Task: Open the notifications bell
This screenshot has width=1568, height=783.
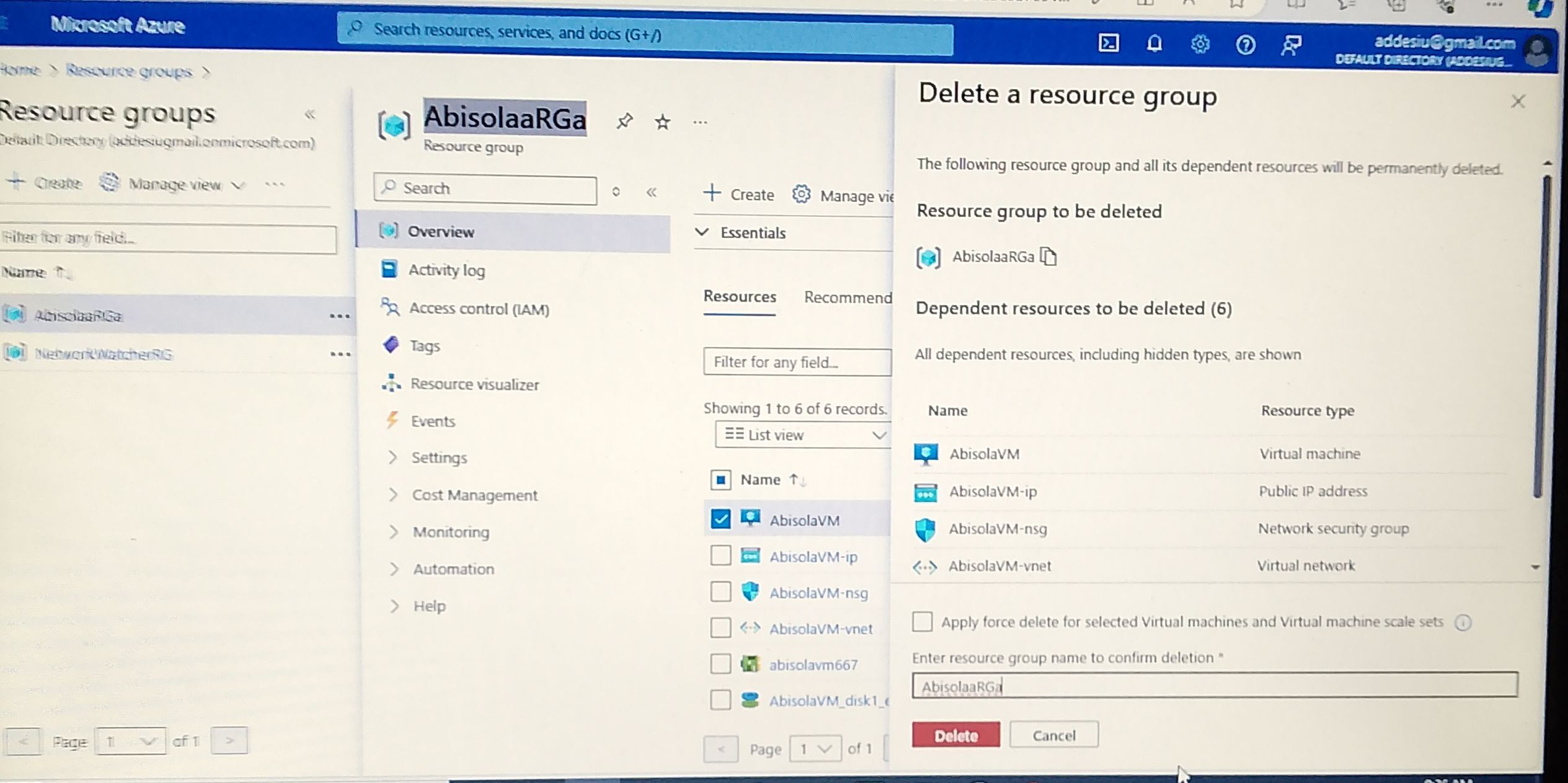Action: pos(1154,44)
